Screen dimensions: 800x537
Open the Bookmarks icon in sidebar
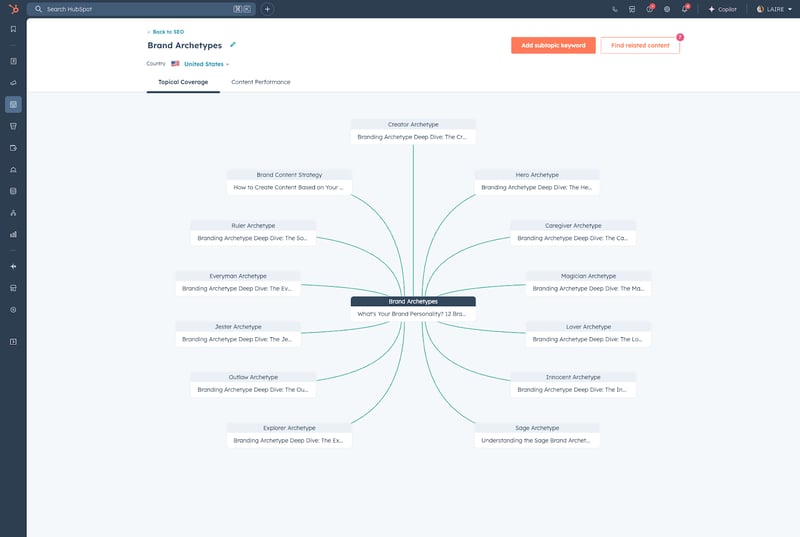13,29
